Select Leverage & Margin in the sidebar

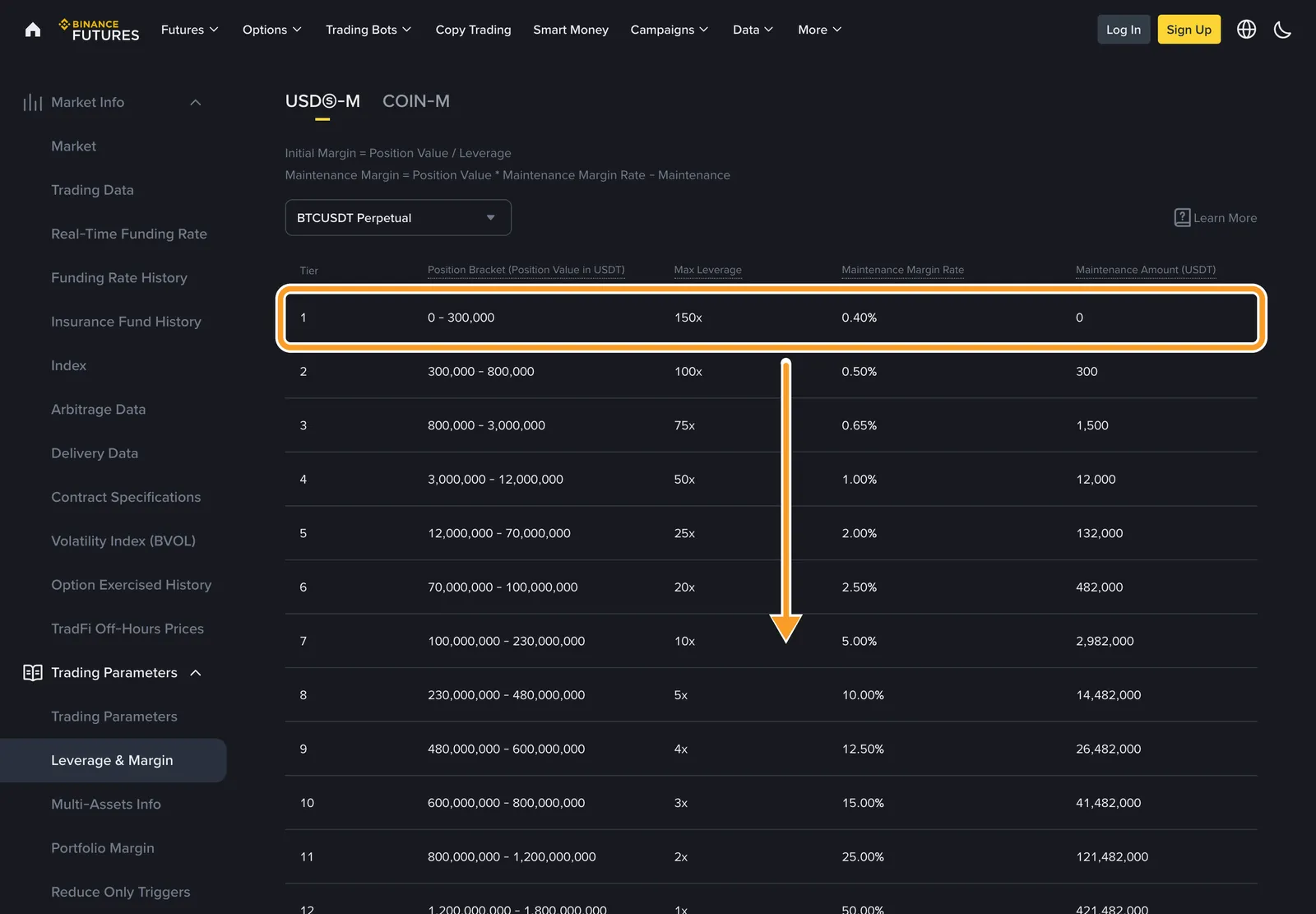tap(112, 760)
